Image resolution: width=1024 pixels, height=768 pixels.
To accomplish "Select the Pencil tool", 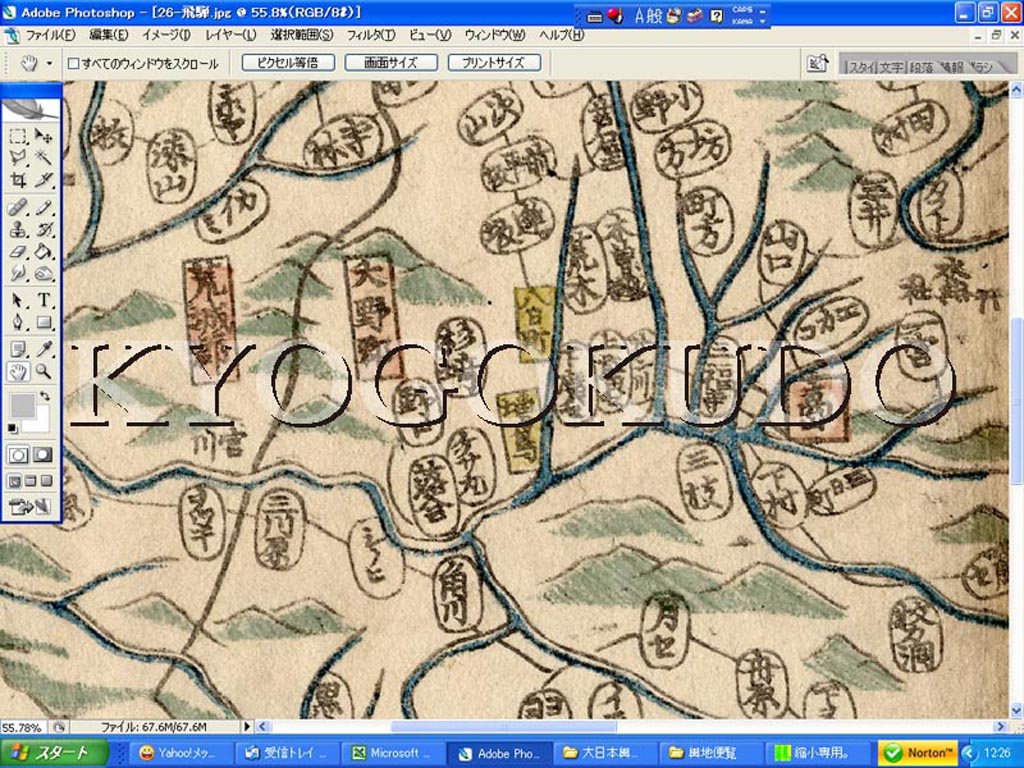I will point(43,208).
